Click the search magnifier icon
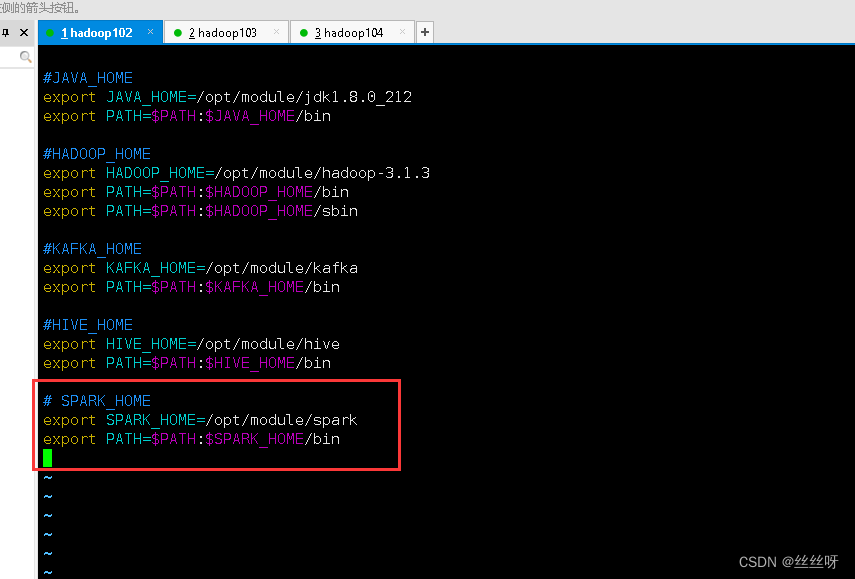 tap(25, 57)
